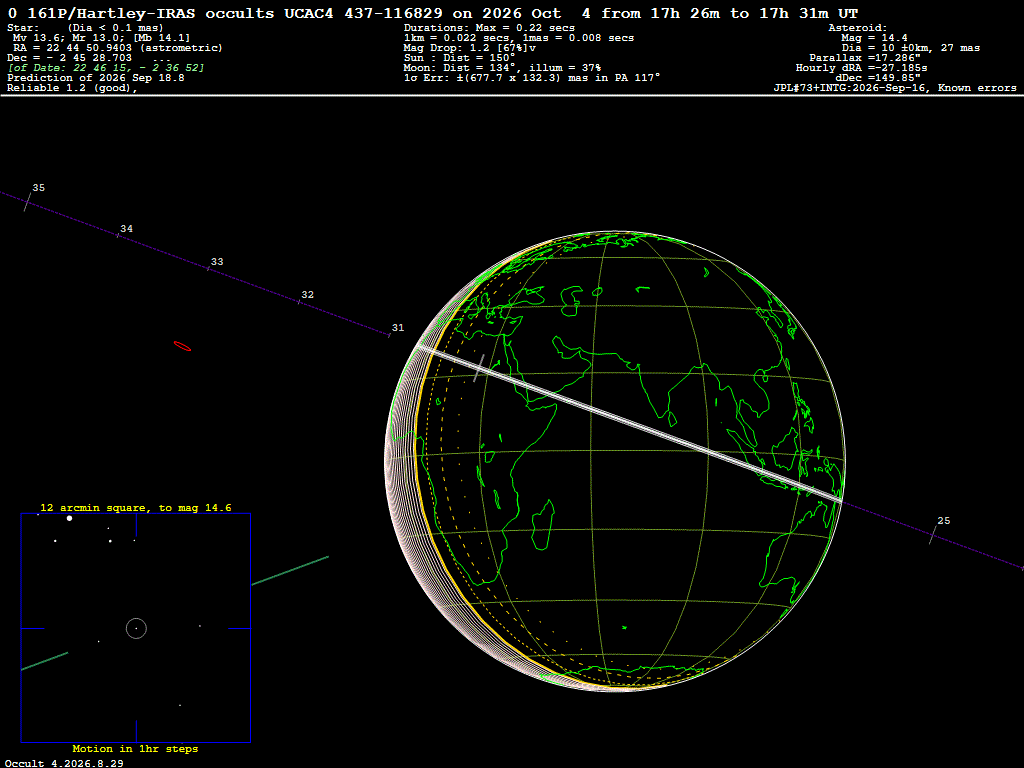This screenshot has height=768, width=1024.
Task: Click the Occult 4.2026.8.29 version text
Action: [64, 763]
